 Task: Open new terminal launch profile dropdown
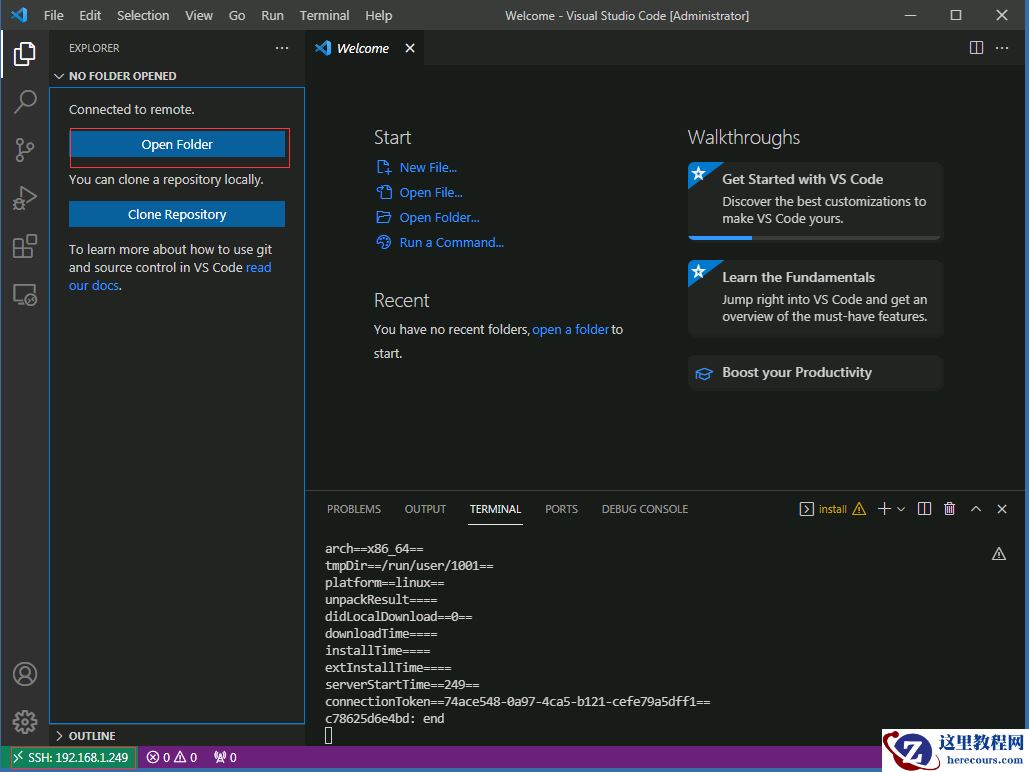click(x=901, y=509)
